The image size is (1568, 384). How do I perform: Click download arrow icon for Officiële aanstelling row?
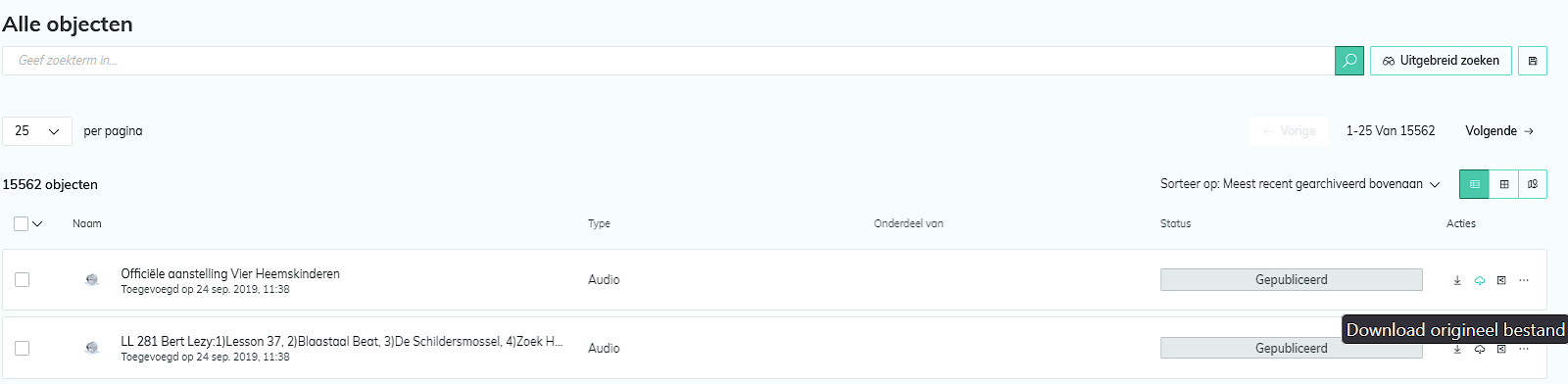point(1457,280)
